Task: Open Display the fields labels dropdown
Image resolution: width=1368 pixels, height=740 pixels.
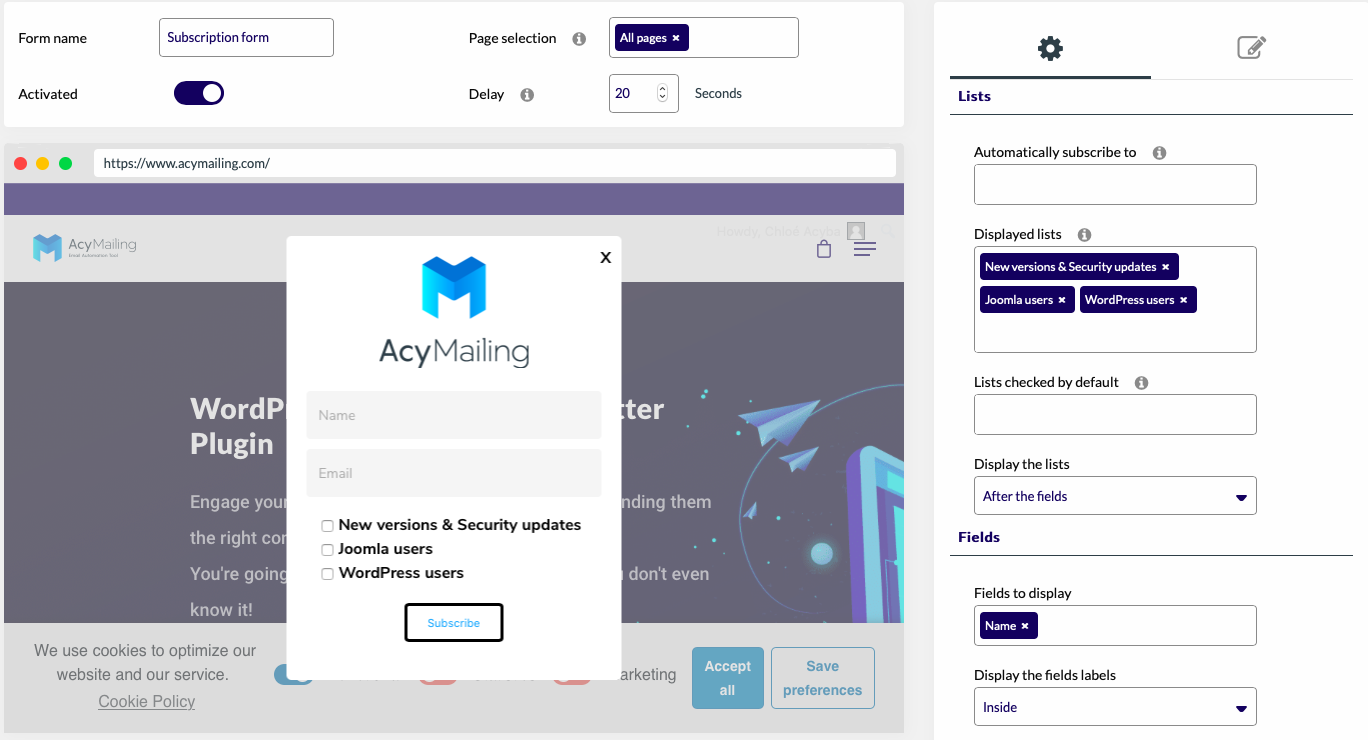Action: 1115,707
